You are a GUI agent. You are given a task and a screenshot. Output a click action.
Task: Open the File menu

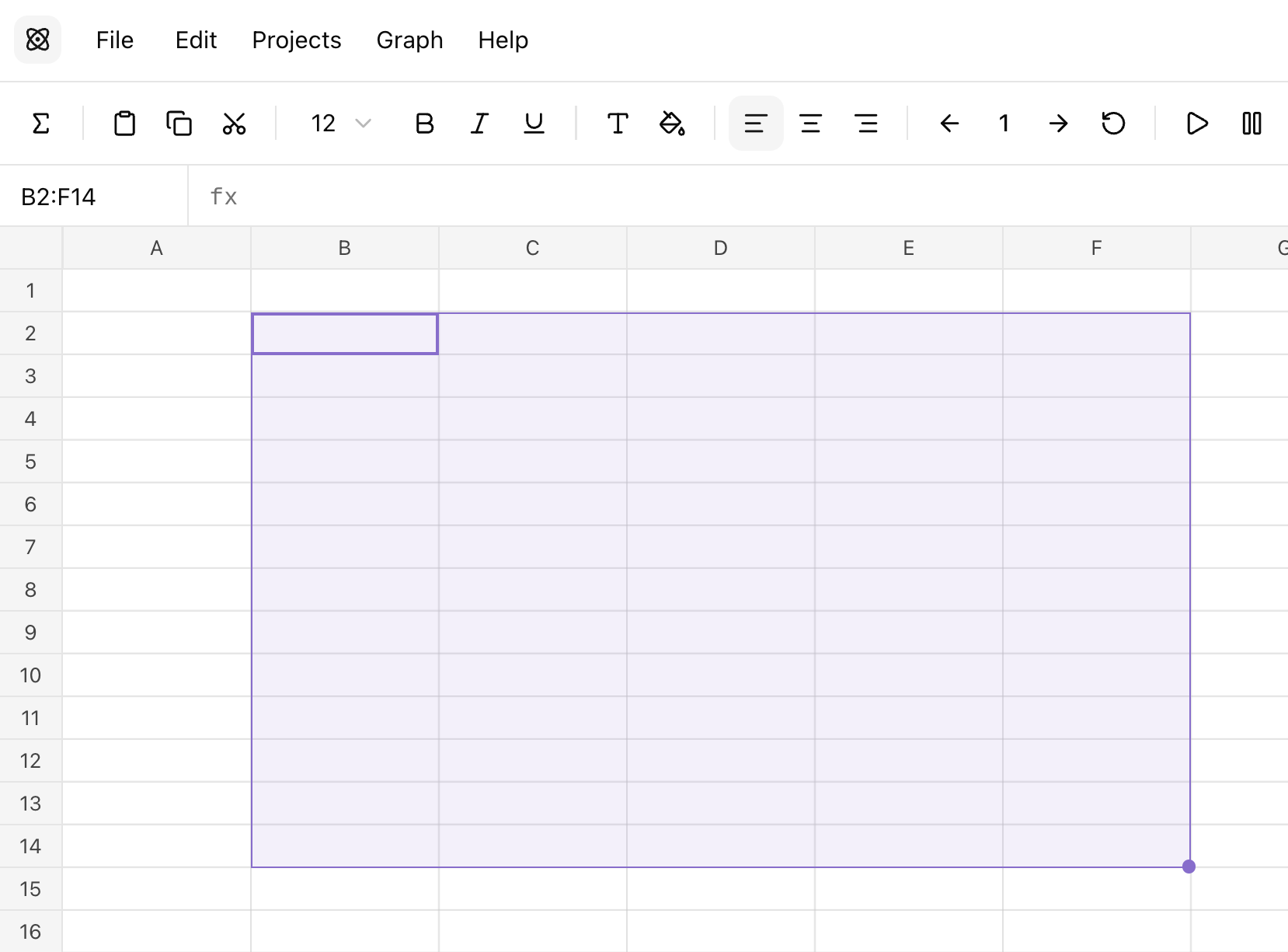(x=115, y=40)
